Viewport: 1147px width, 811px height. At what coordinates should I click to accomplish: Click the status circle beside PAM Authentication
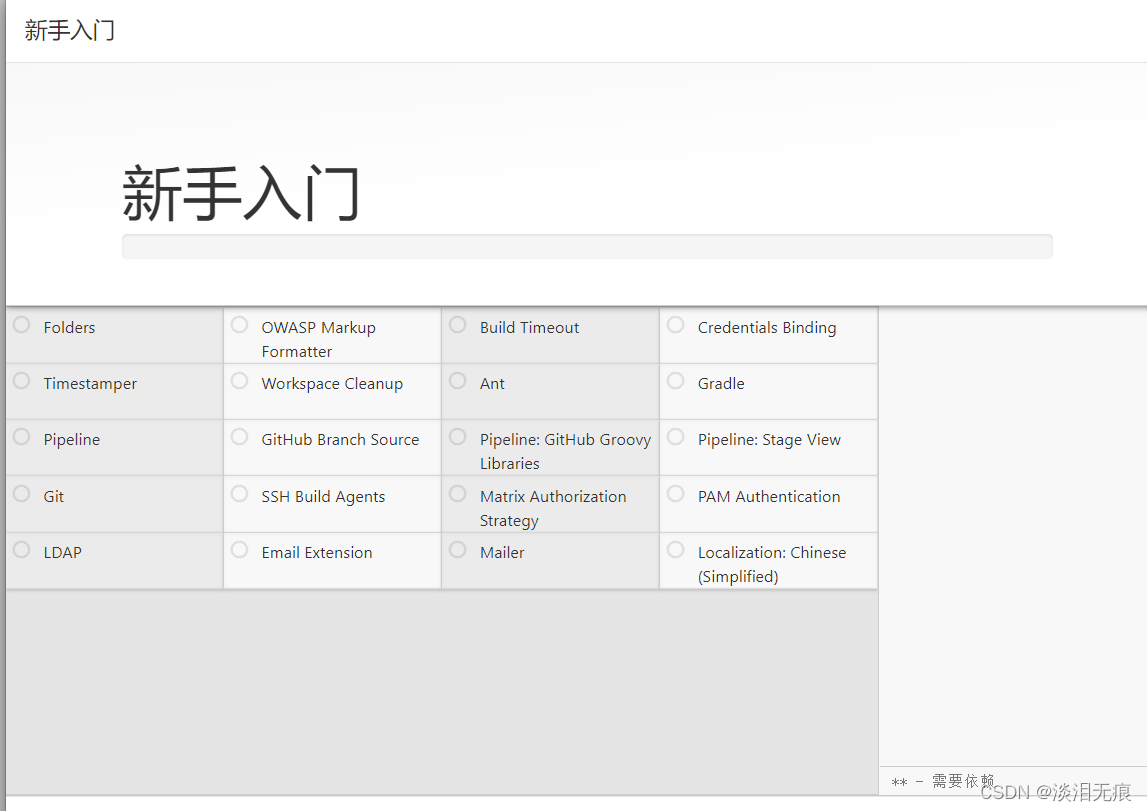pyautogui.click(x=676, y=494)
